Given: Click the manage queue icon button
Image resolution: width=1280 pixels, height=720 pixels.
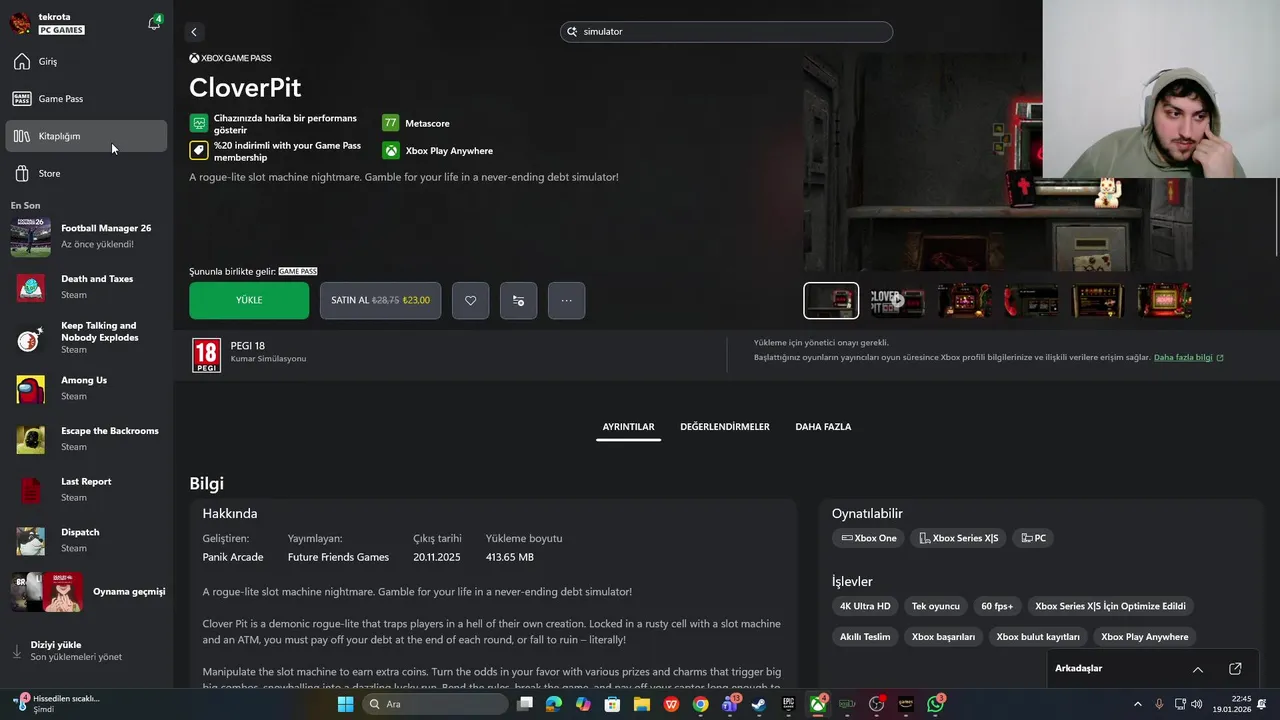Looking at the screenshot, I should click(x=518, y=300).
